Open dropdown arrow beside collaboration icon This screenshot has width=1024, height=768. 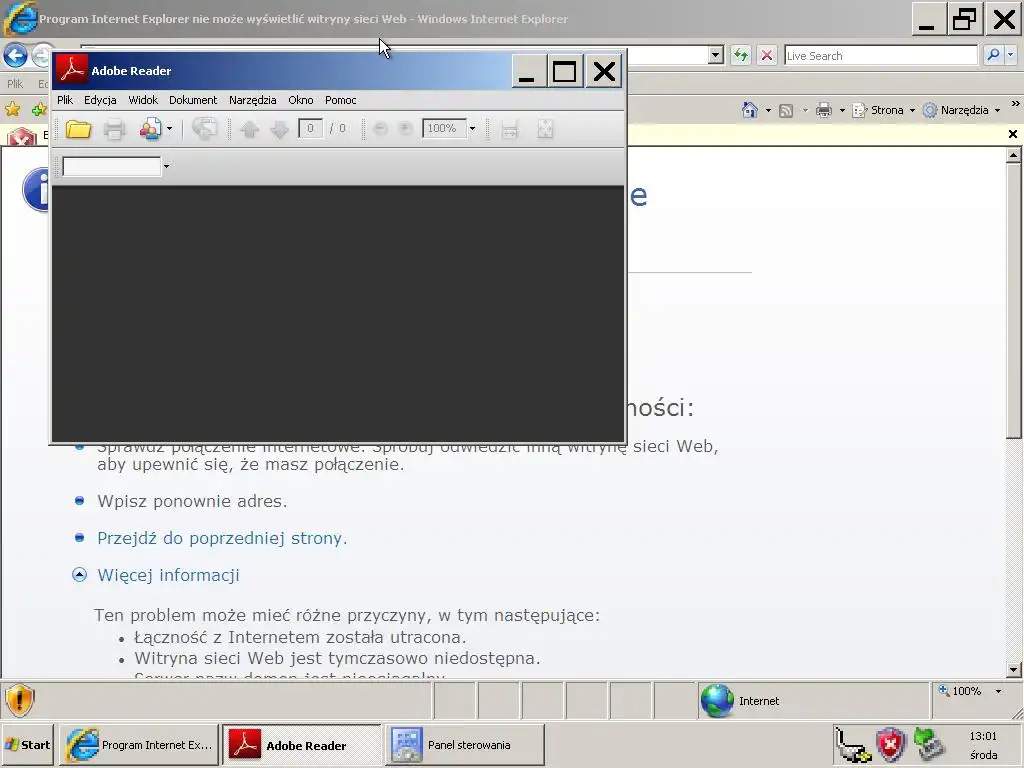pos(169,129)
